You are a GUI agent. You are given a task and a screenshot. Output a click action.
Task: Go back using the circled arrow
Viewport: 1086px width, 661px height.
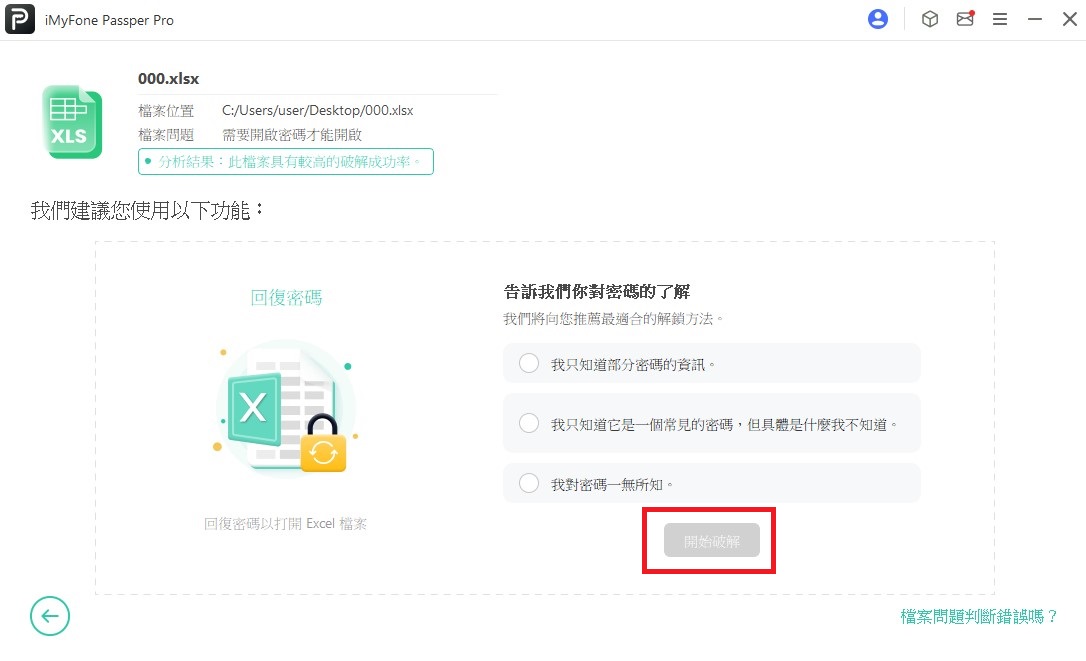pos(50,616)
